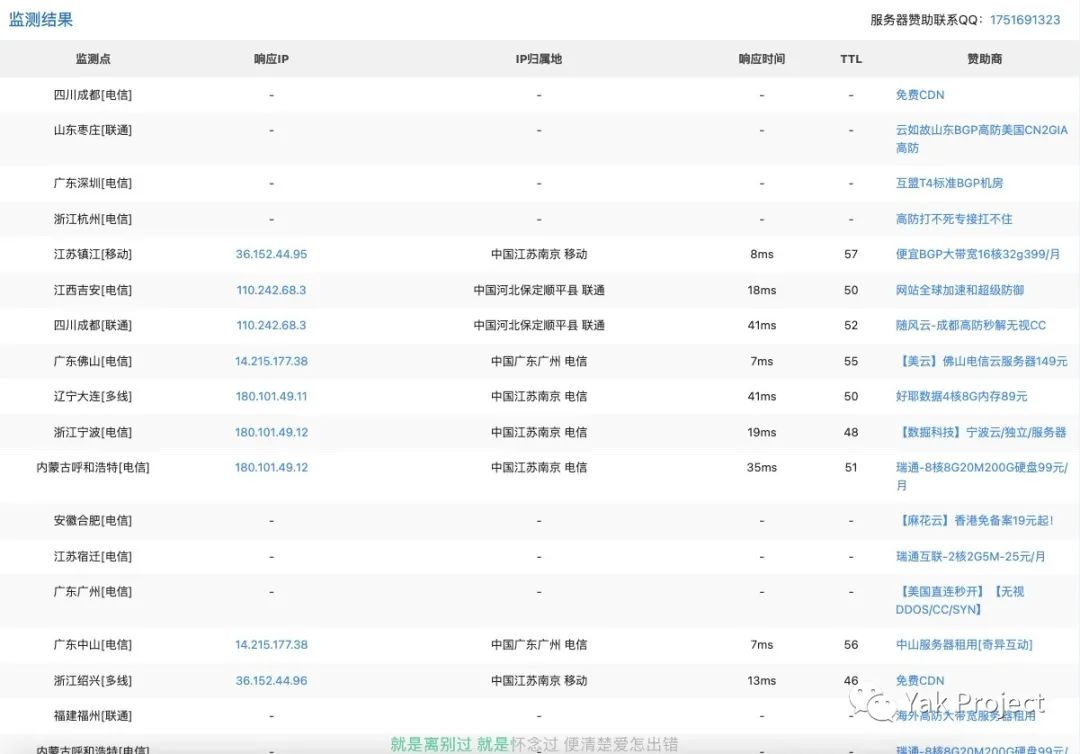Screen dimensions: 1080x754
Task: Click the 响应时间 column header
Action: pos(762,59)
